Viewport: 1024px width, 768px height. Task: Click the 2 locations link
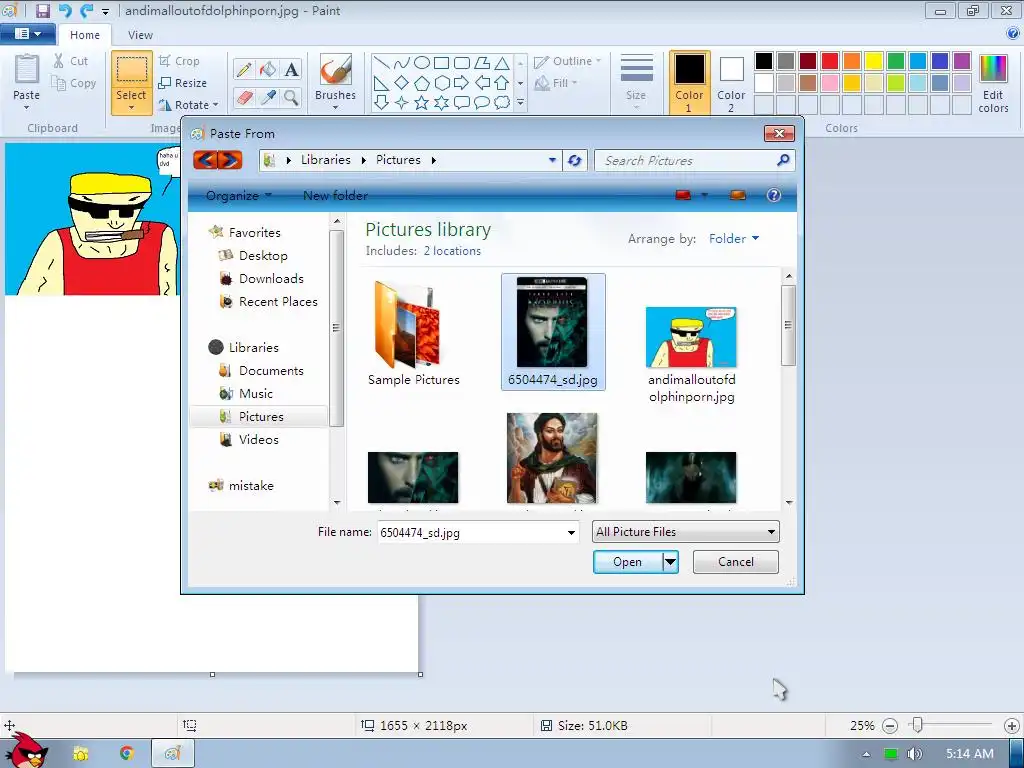click(452, 251)
